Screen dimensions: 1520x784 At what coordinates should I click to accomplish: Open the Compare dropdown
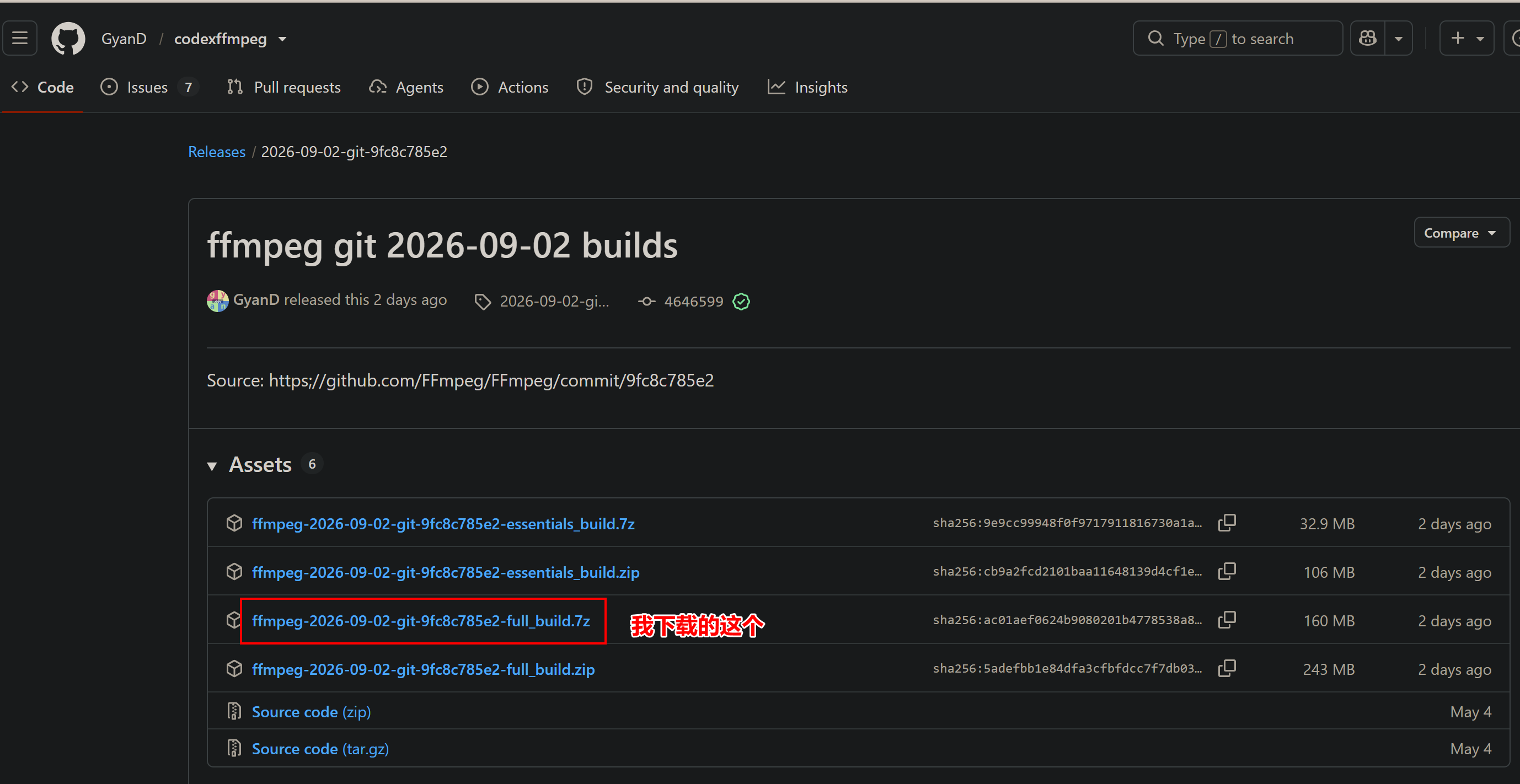click(1461, 233)
